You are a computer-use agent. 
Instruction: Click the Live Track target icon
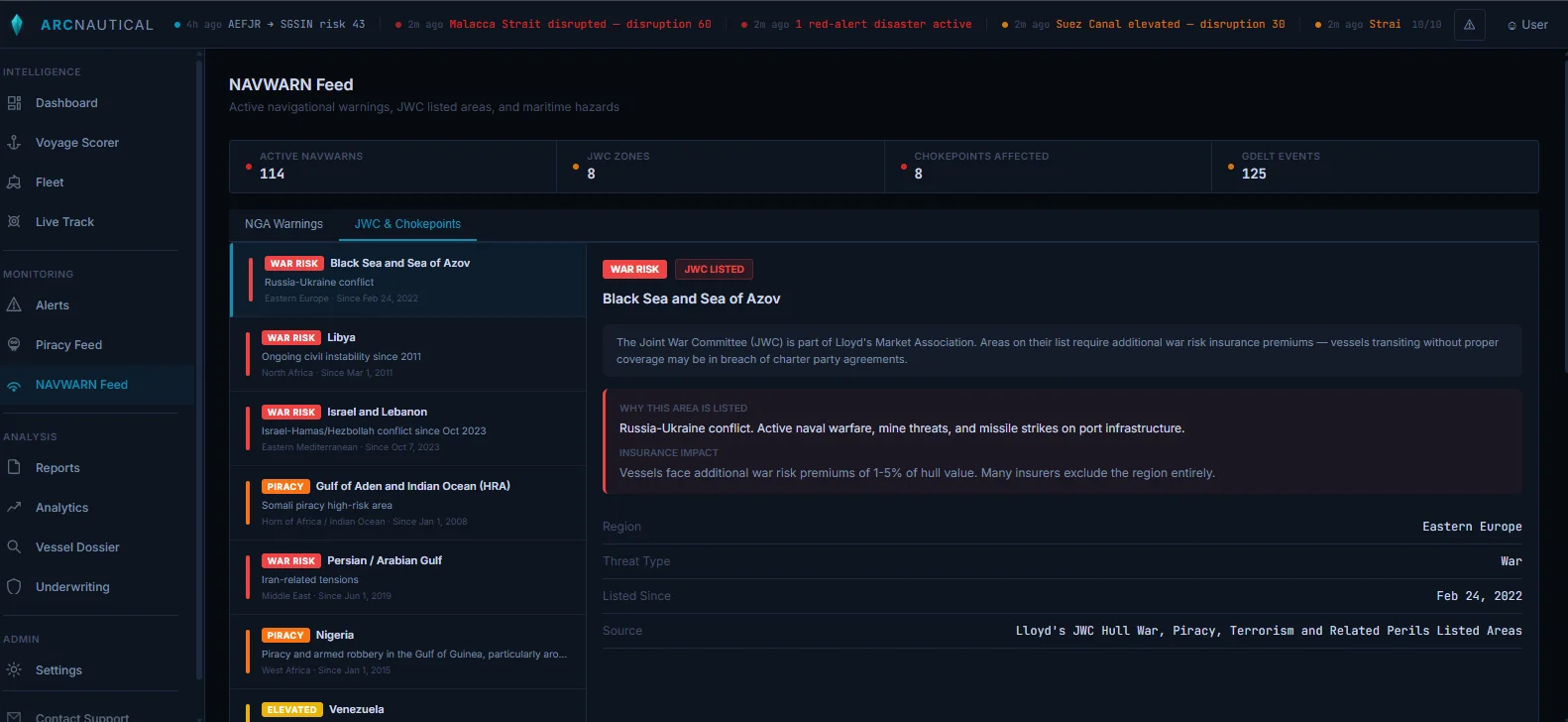coord(14,222)
